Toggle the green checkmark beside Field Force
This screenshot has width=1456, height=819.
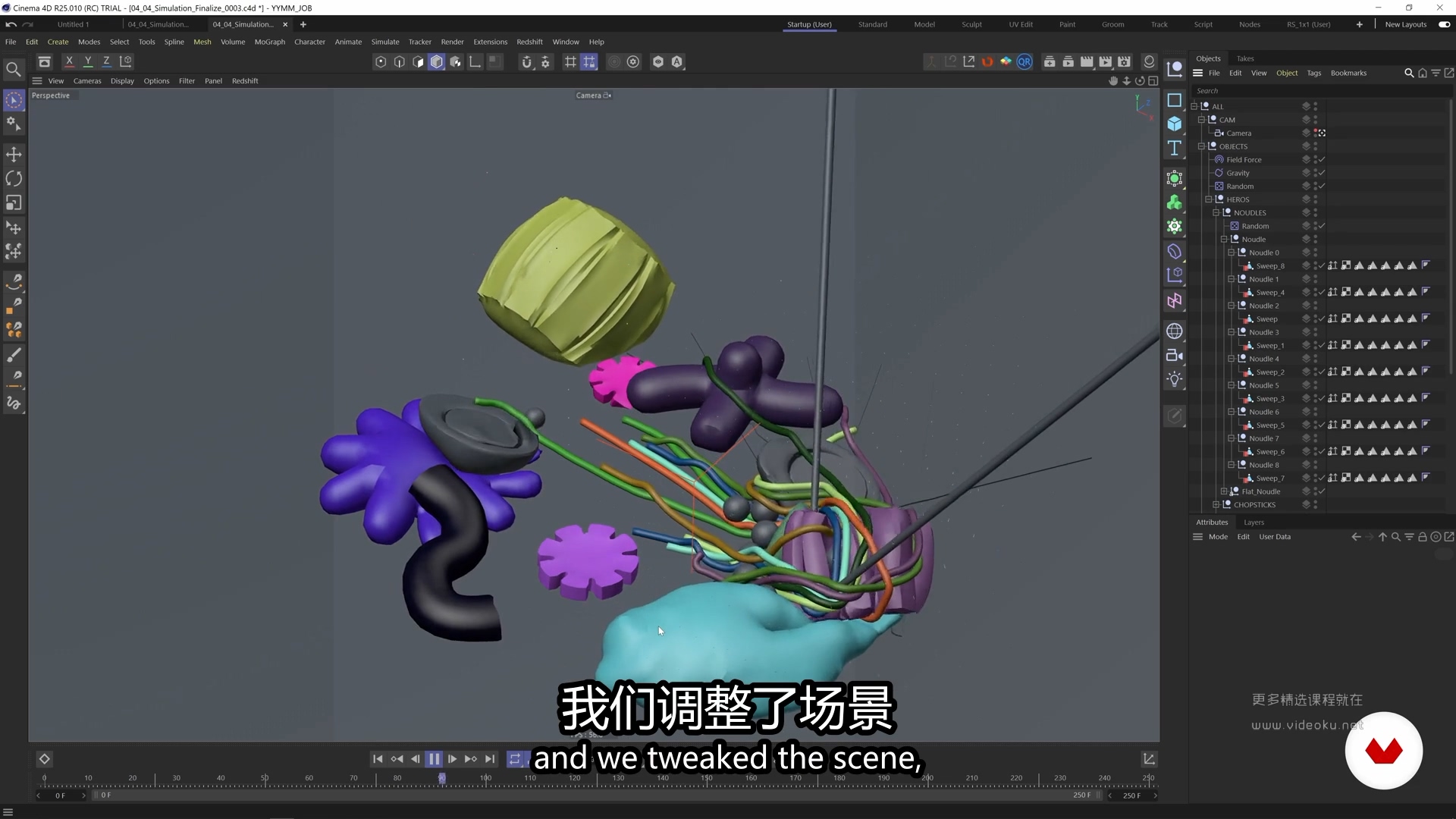(x=1320, y=159)
